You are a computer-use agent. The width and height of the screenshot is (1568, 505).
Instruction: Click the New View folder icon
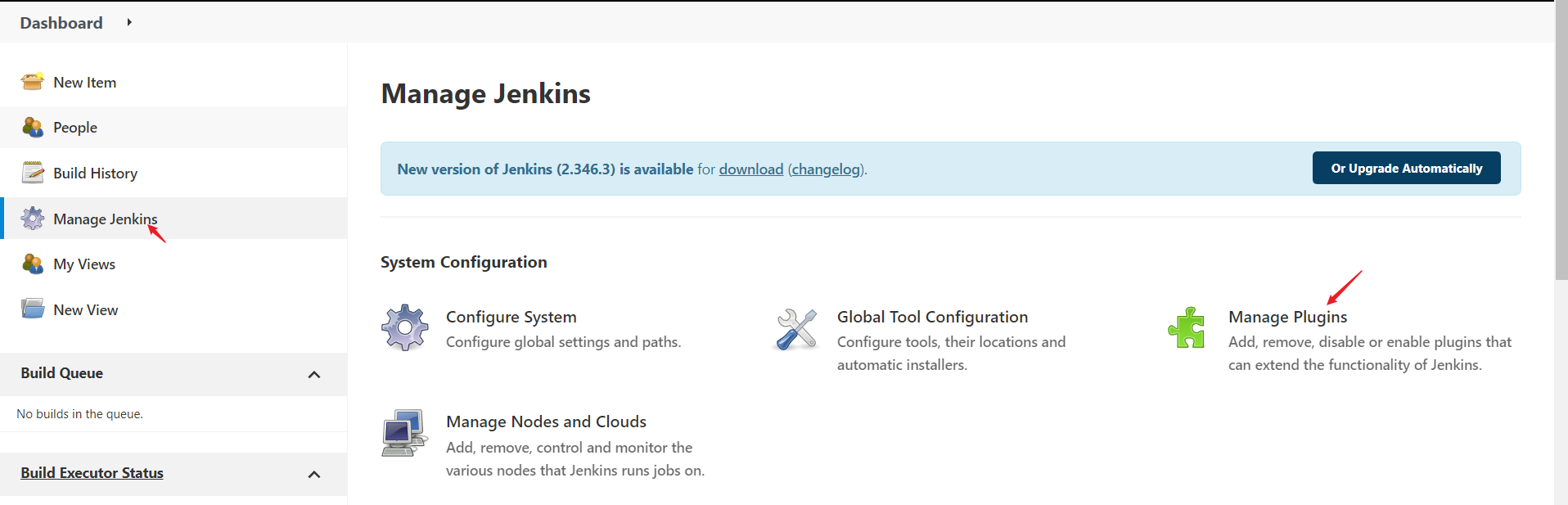(33, 309)
